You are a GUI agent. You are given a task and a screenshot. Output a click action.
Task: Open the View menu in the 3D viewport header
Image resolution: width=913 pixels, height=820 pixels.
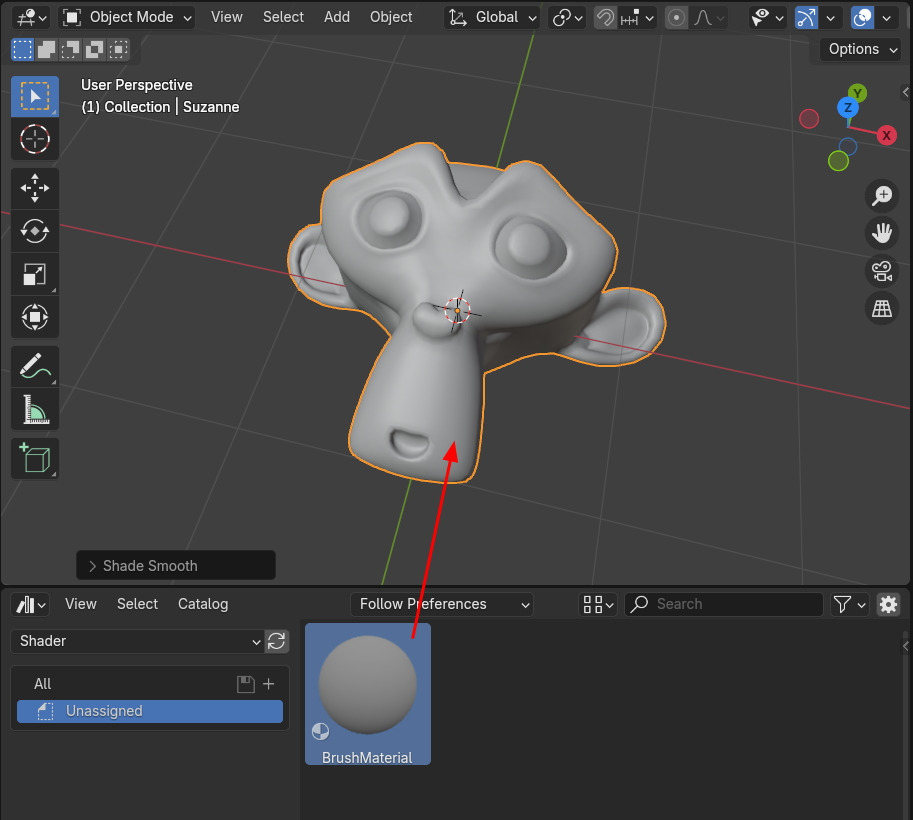[x=227, y=17]
